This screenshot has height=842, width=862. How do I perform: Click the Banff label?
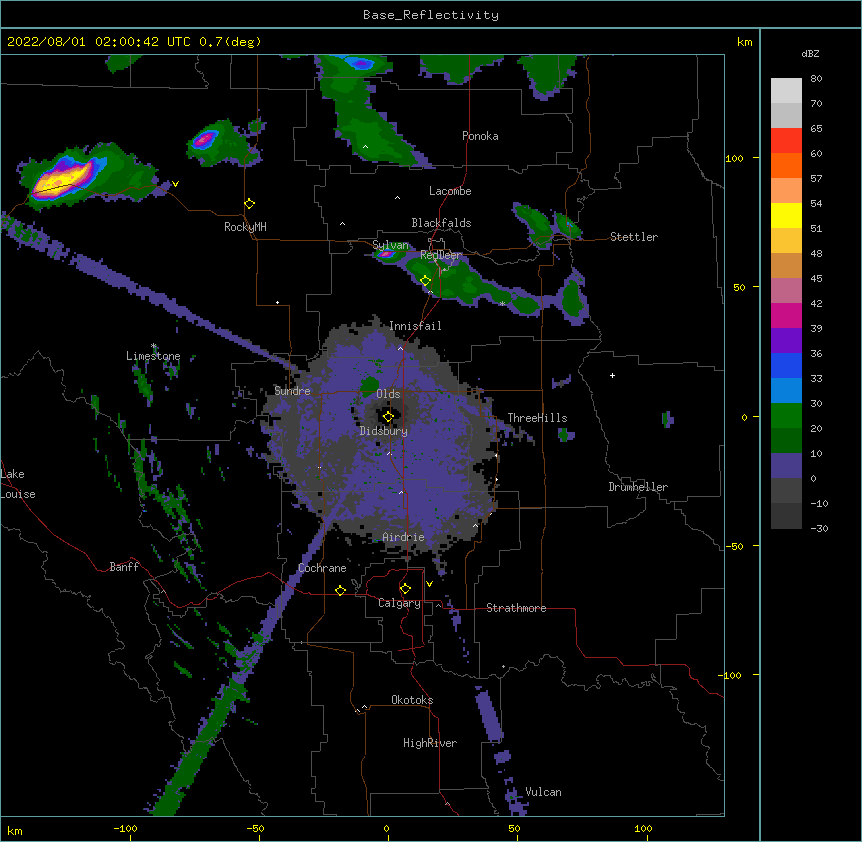click(124, 567)
